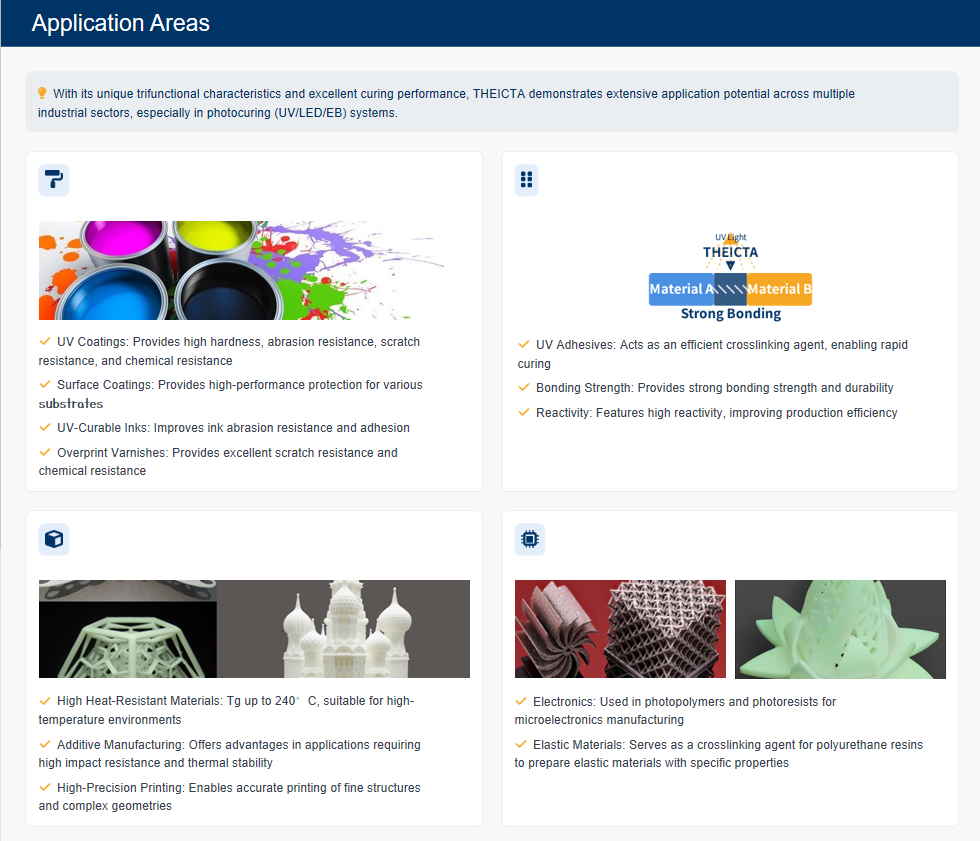This screenshot has height=841, width=980.
Task: Open the THEICTA Strong Bonding diagram
Action: click(730, 276)
